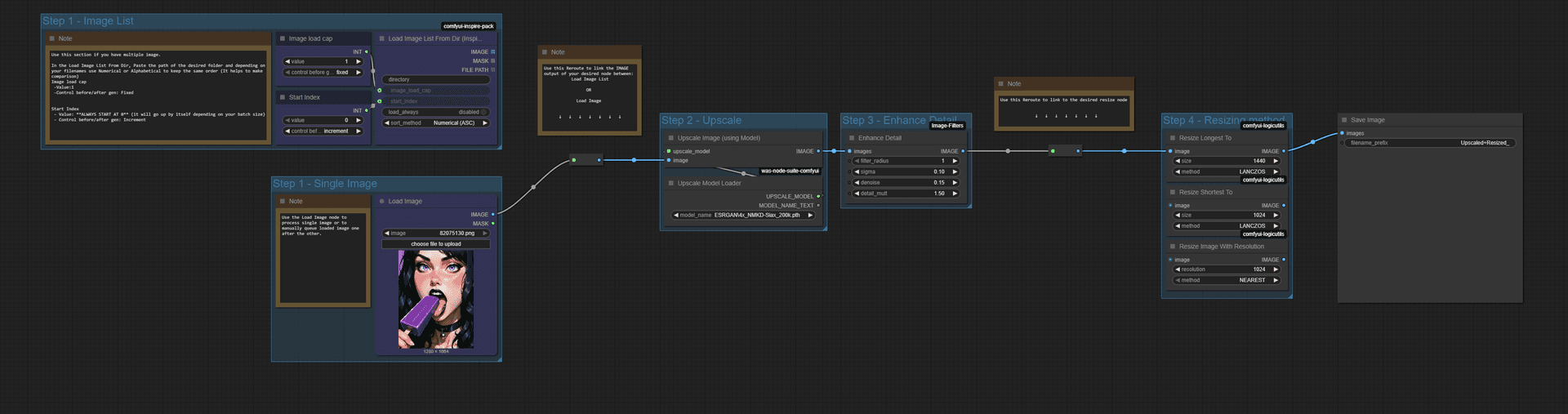Click the comfyui-inspire-pack badge

469,26
